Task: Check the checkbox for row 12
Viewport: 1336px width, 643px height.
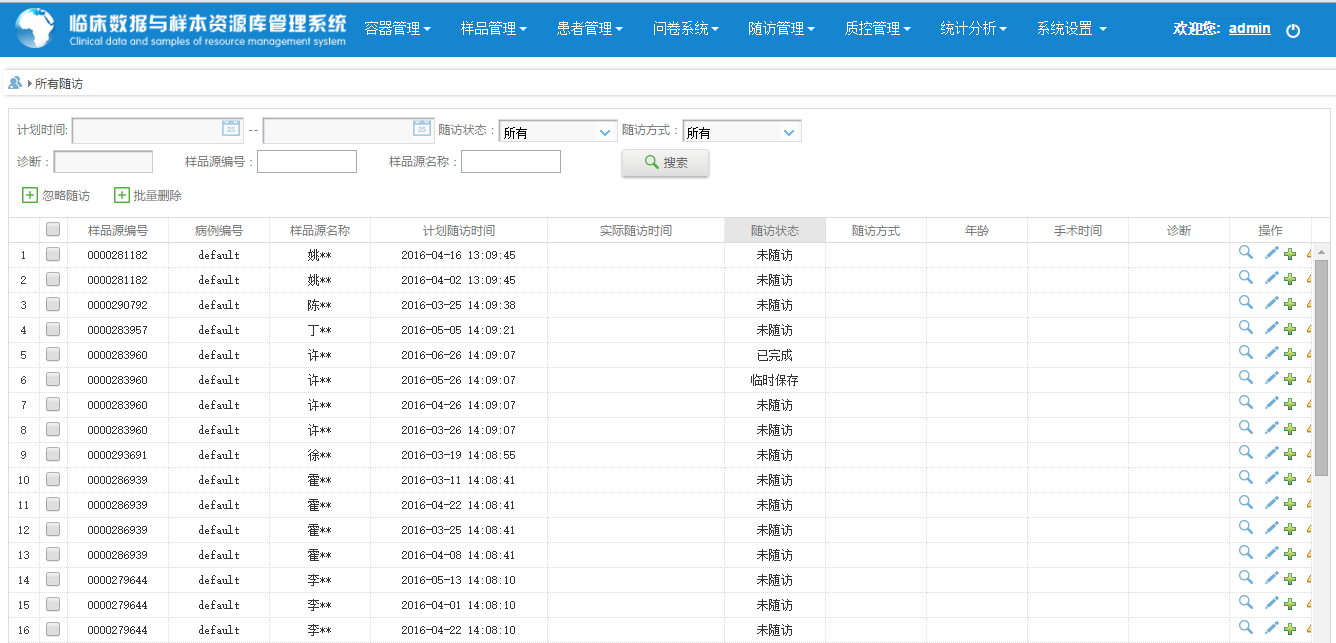Action: pos(53,529)
